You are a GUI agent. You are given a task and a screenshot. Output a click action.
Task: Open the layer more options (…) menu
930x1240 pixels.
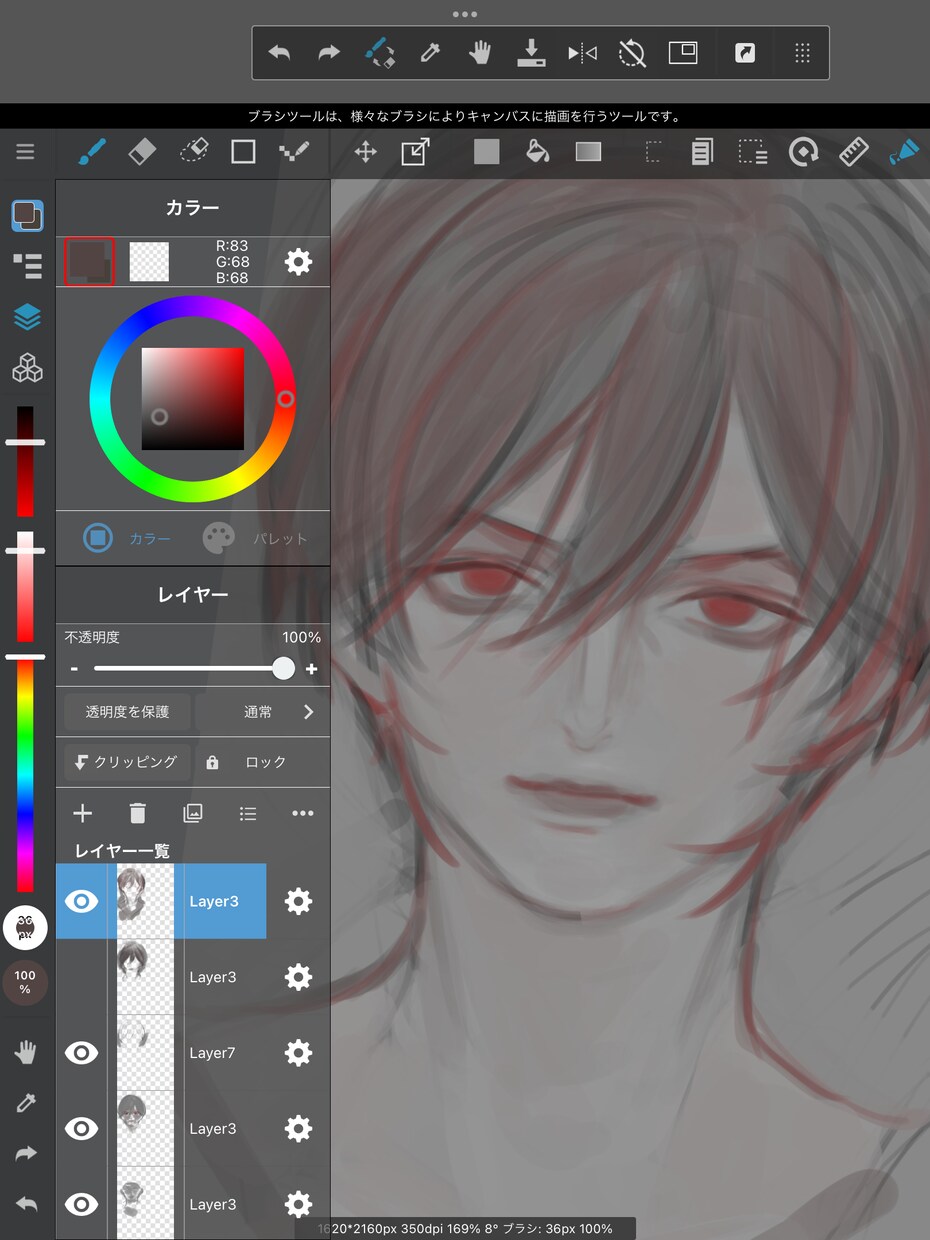[x=303, y=814]
